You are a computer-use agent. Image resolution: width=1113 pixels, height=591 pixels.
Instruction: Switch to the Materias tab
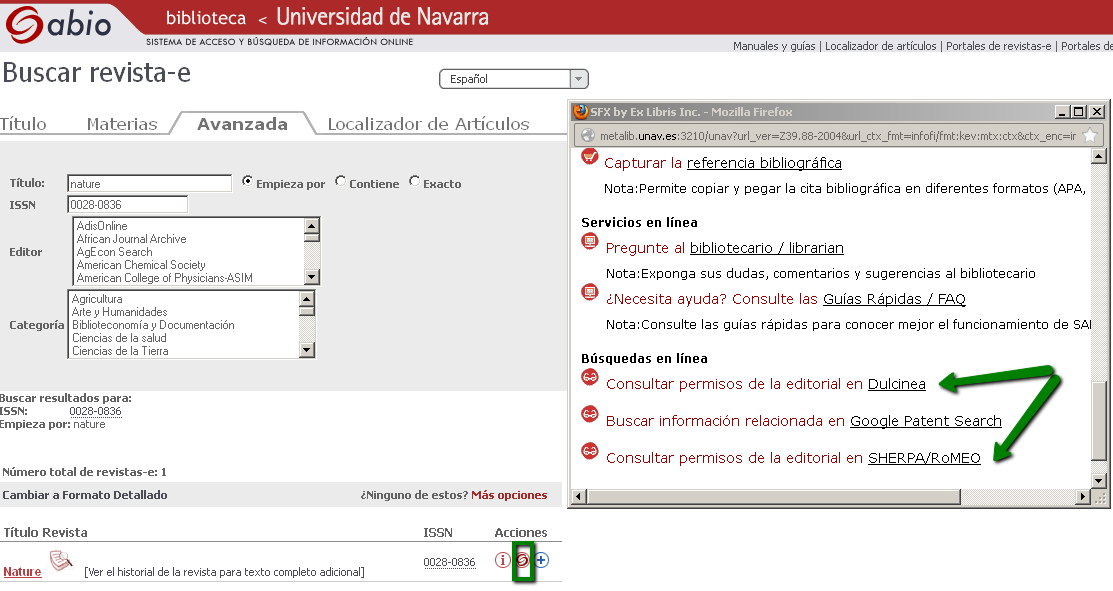(122, 124)
